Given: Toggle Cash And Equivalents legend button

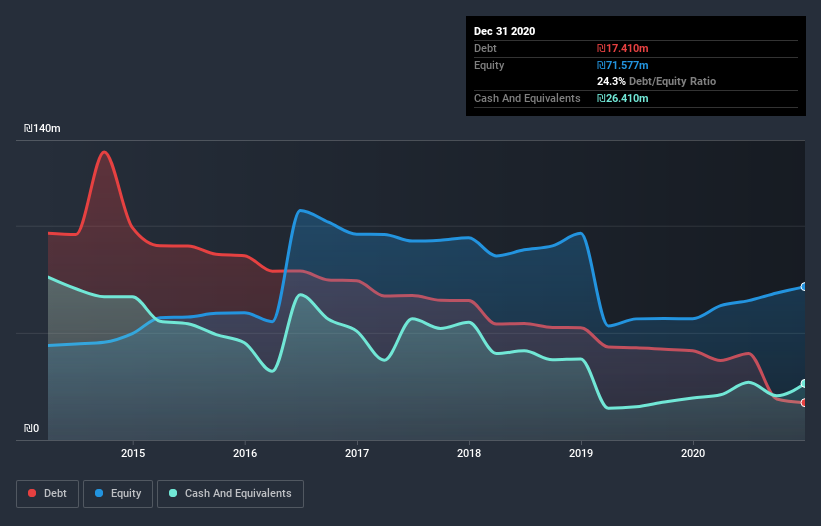Looking at the screenshot, I should tap(230, 494).
